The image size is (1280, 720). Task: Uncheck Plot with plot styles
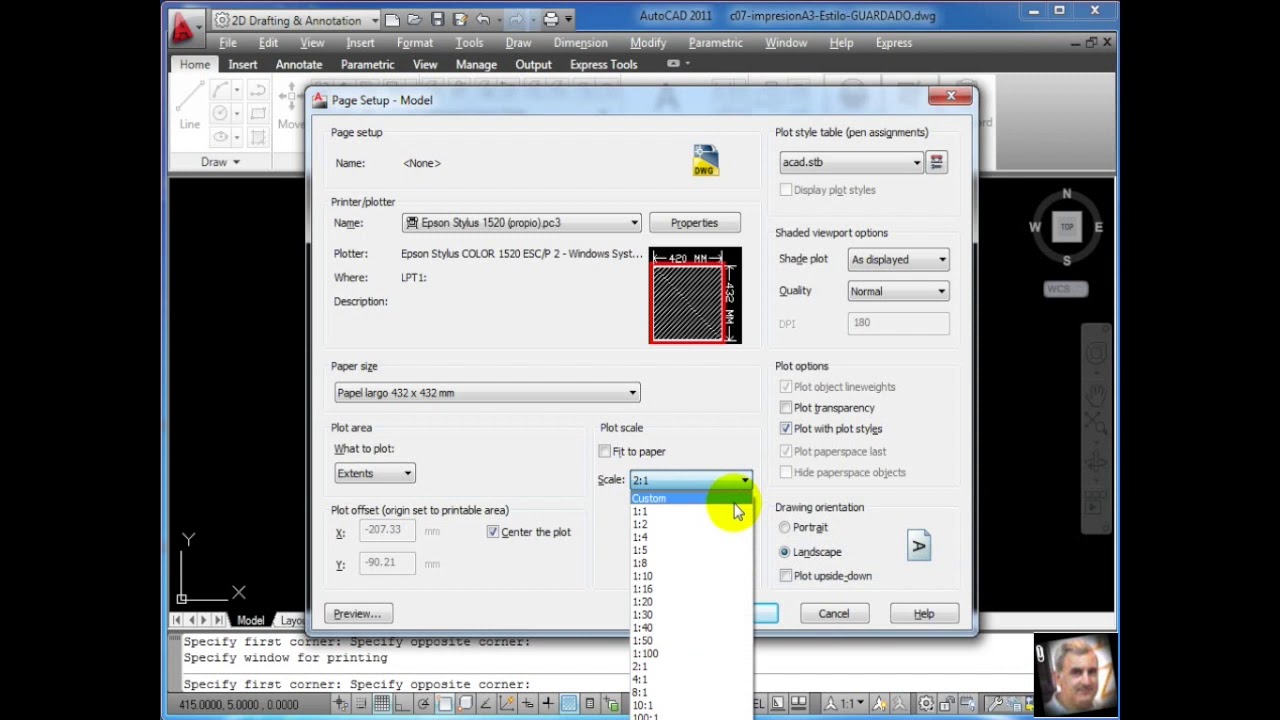point(785,429)
